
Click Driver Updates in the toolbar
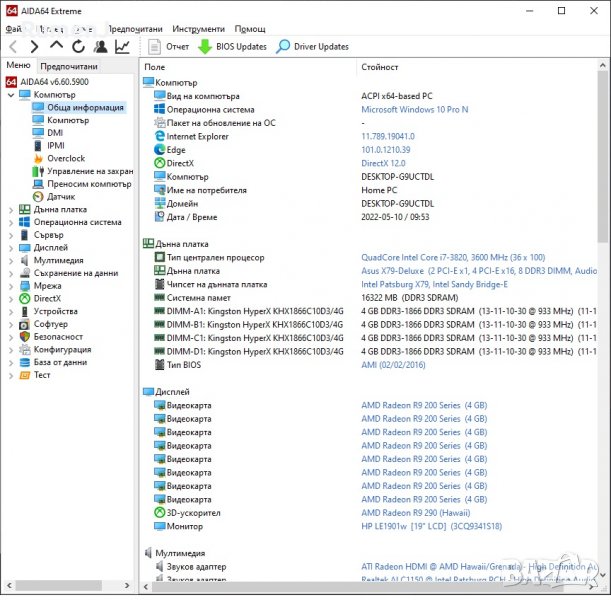(x=312, y=47)
